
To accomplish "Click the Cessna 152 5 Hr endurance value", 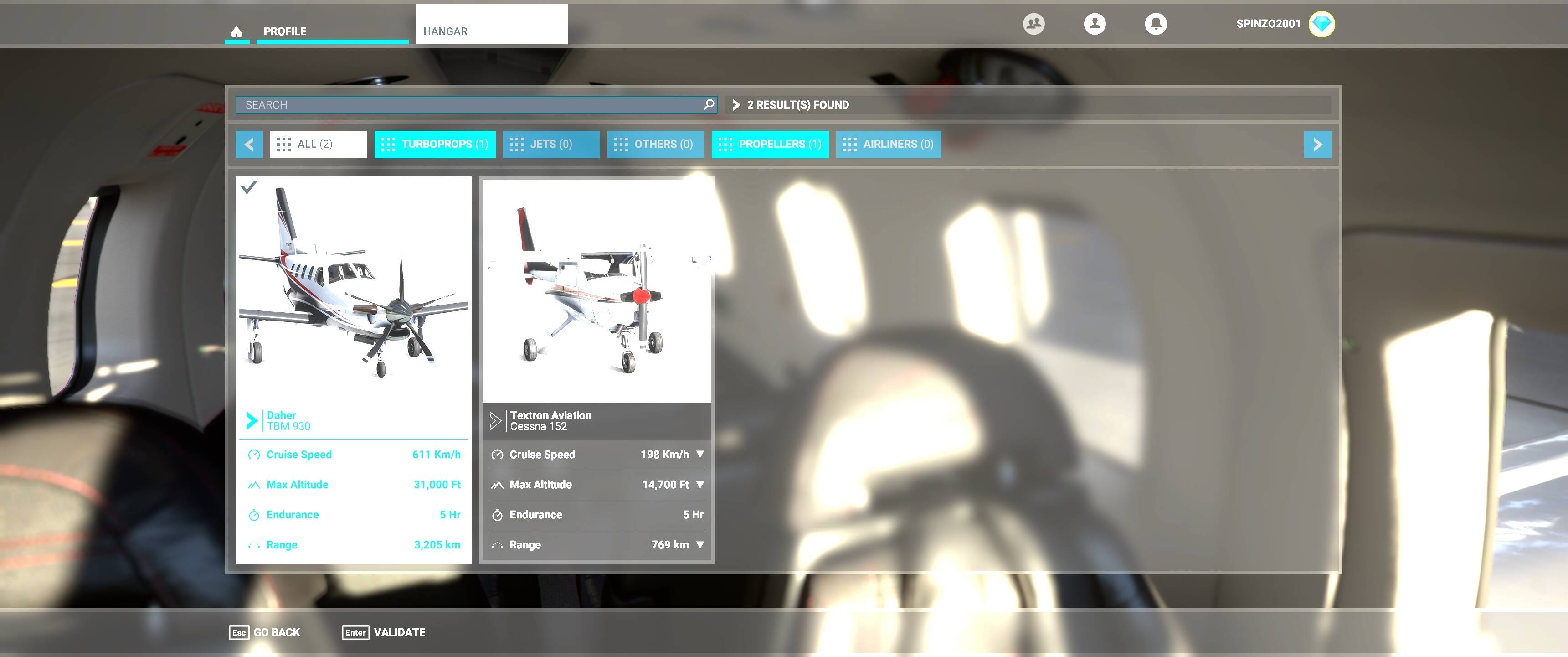I will [693, 514].
